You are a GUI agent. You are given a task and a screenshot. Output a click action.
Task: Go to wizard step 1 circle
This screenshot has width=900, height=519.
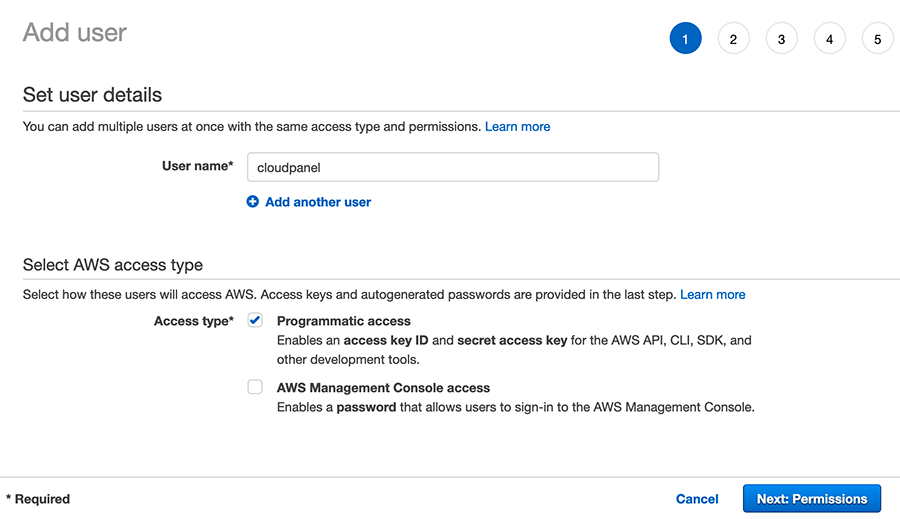point(685,38)
